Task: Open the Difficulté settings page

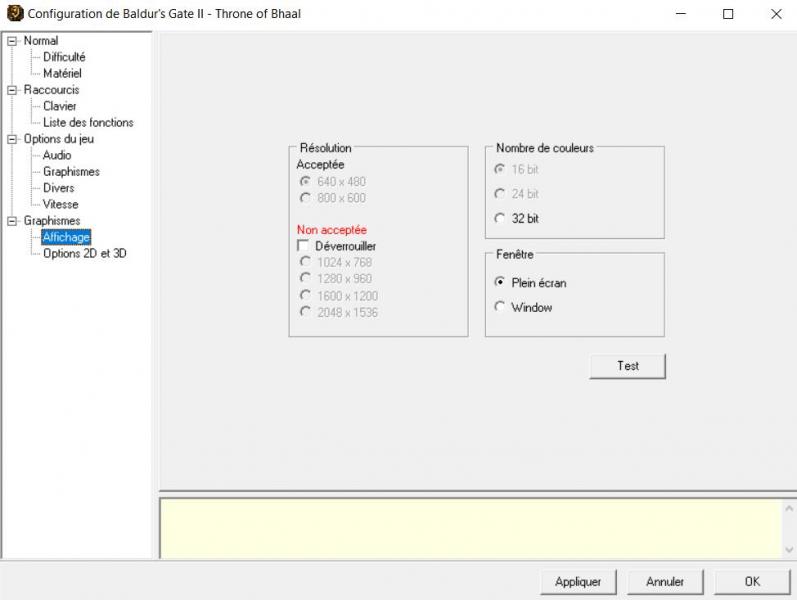Action: tap(64, 57)
